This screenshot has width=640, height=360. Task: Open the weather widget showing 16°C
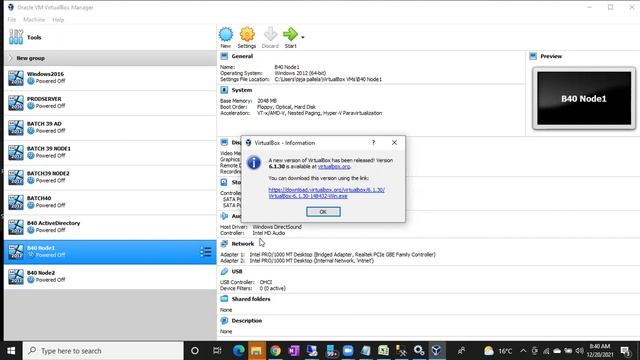pyautogui.click(x=498, y=351)
